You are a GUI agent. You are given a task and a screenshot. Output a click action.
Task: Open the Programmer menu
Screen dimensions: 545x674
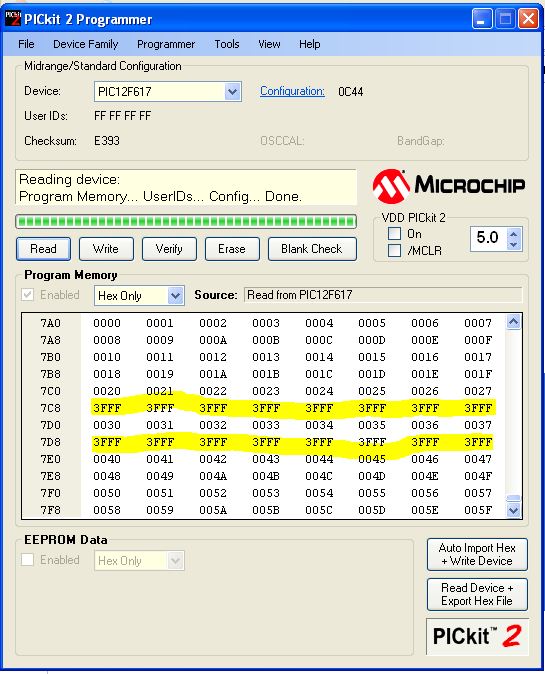pyautogui.click(x=166, y=44)
